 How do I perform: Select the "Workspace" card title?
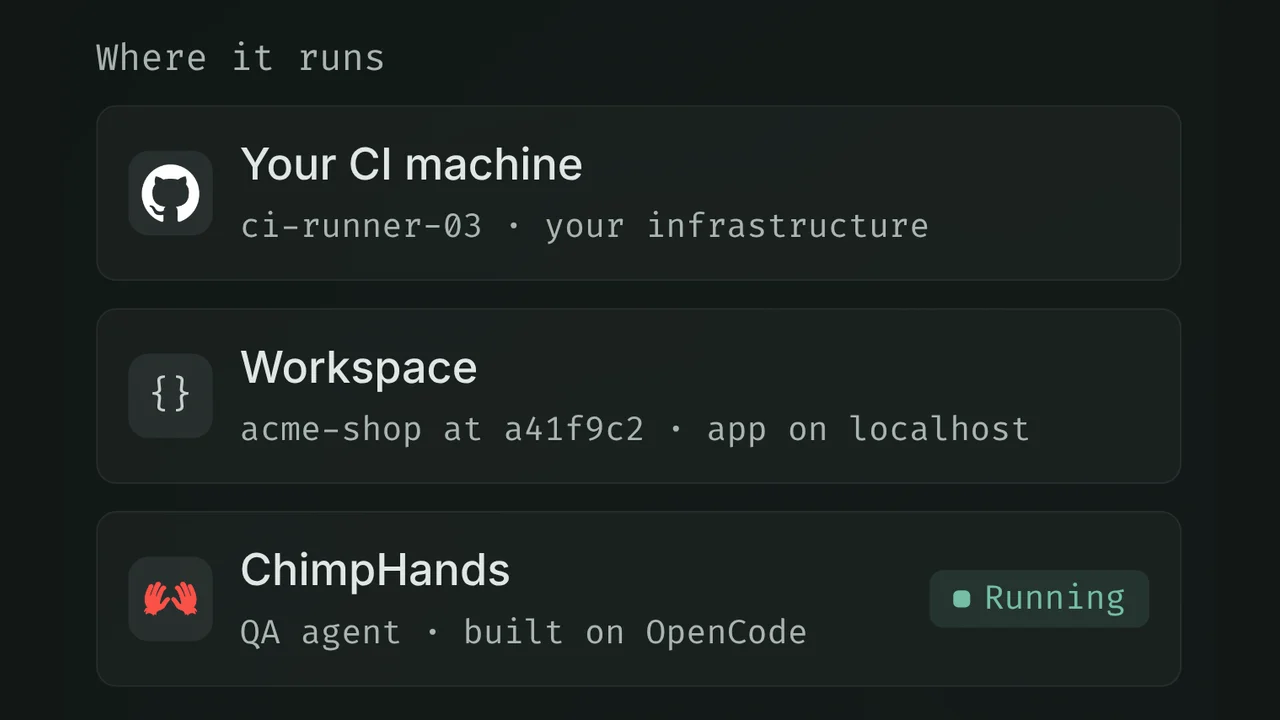point(359,368)
